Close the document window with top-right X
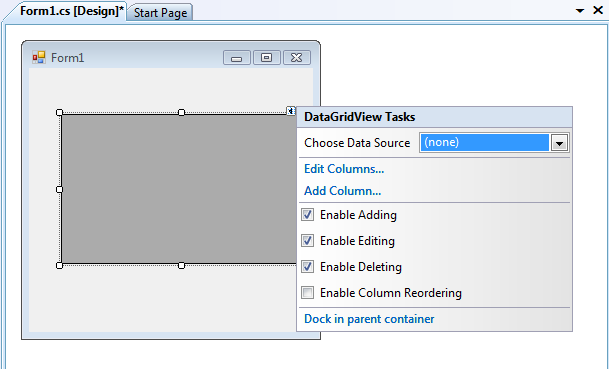Screen dimensions: 609x369 [x=598, y=10]
